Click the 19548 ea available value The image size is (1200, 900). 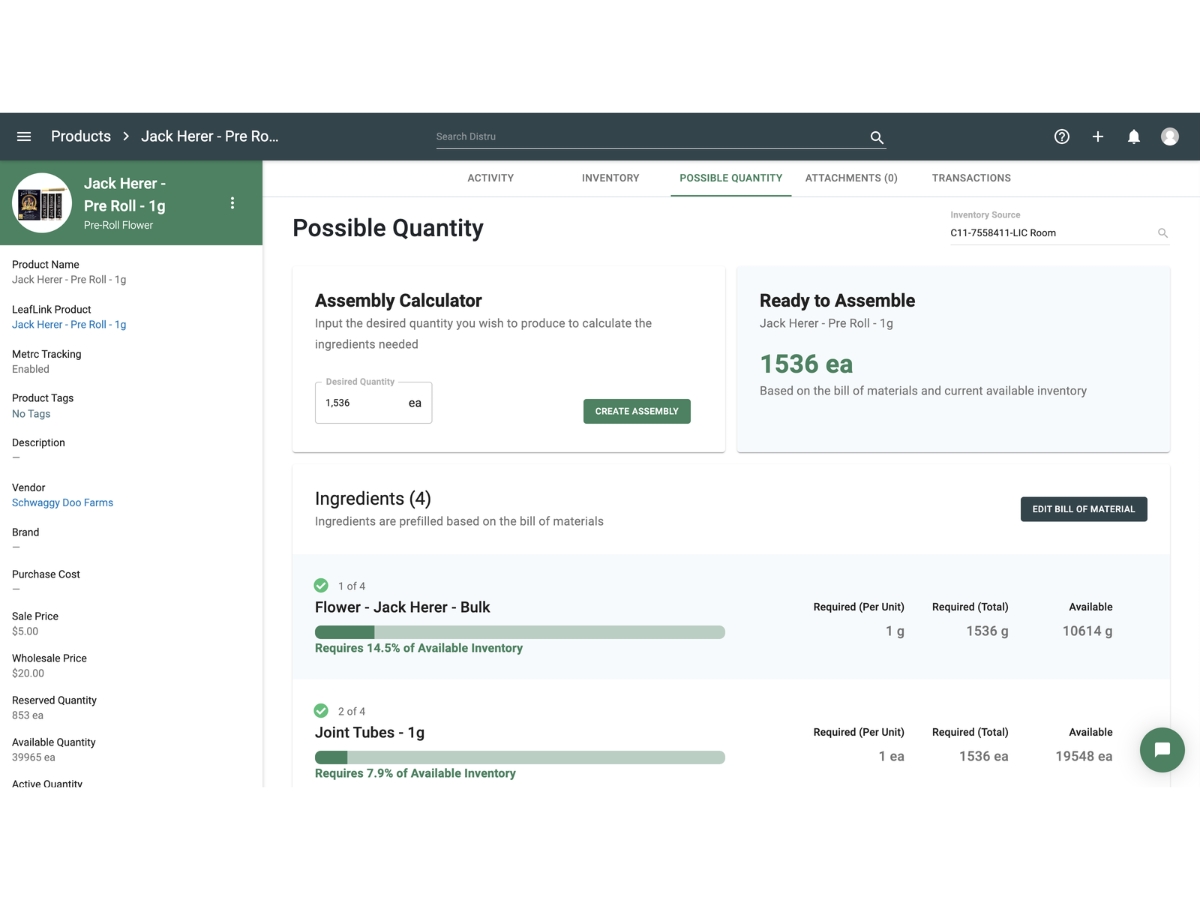pyautogui.click(x=1084, y=756)
